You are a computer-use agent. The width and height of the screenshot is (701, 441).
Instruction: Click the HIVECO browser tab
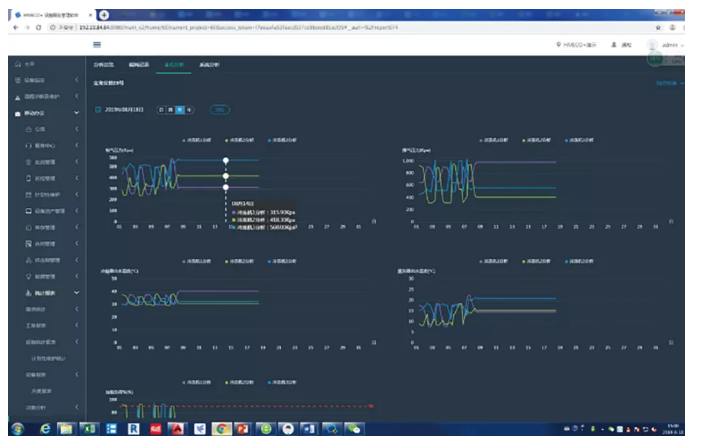coord(51,15)
